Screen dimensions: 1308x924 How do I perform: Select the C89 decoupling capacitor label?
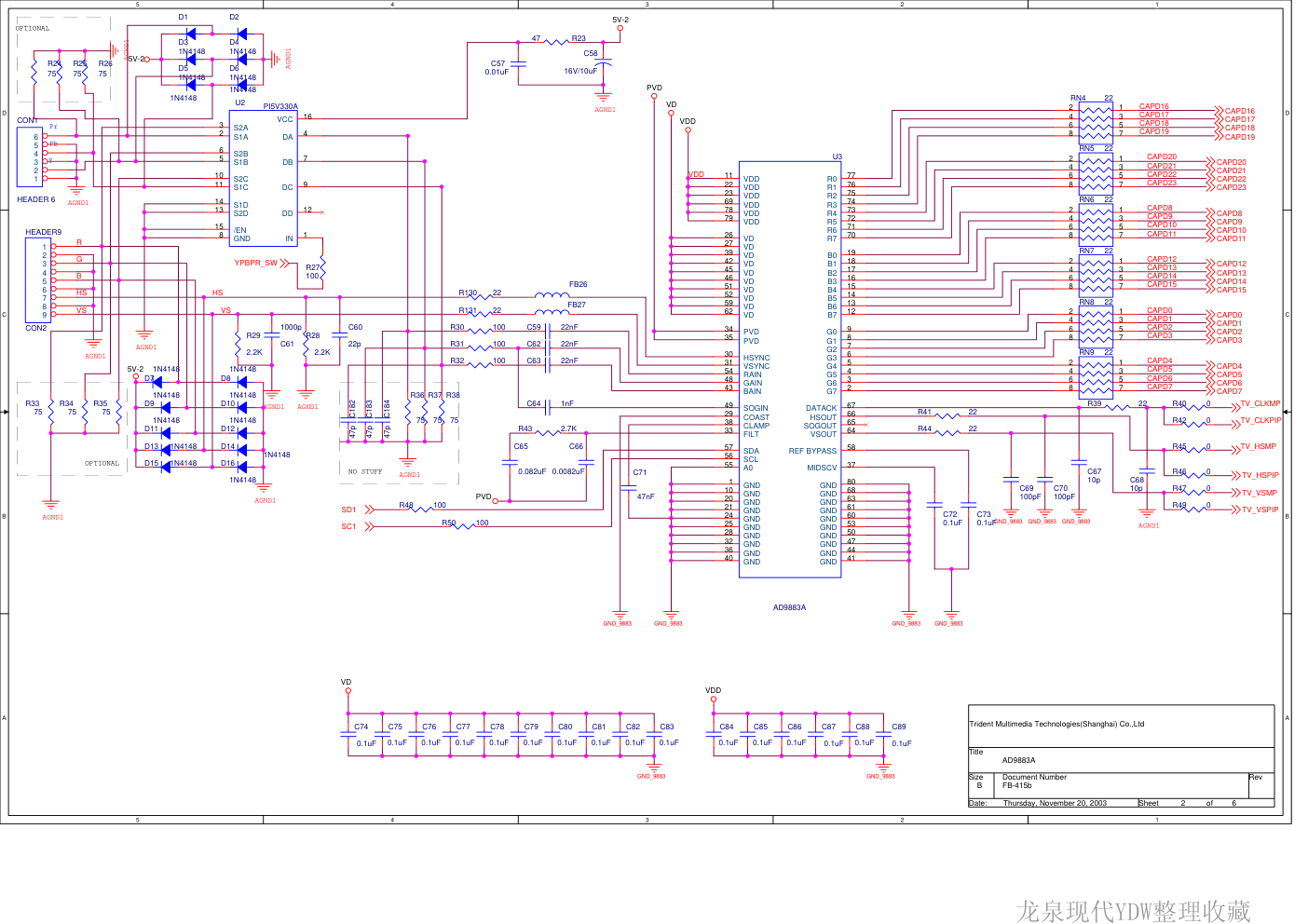pyautogui.click(x=899, y=727)
